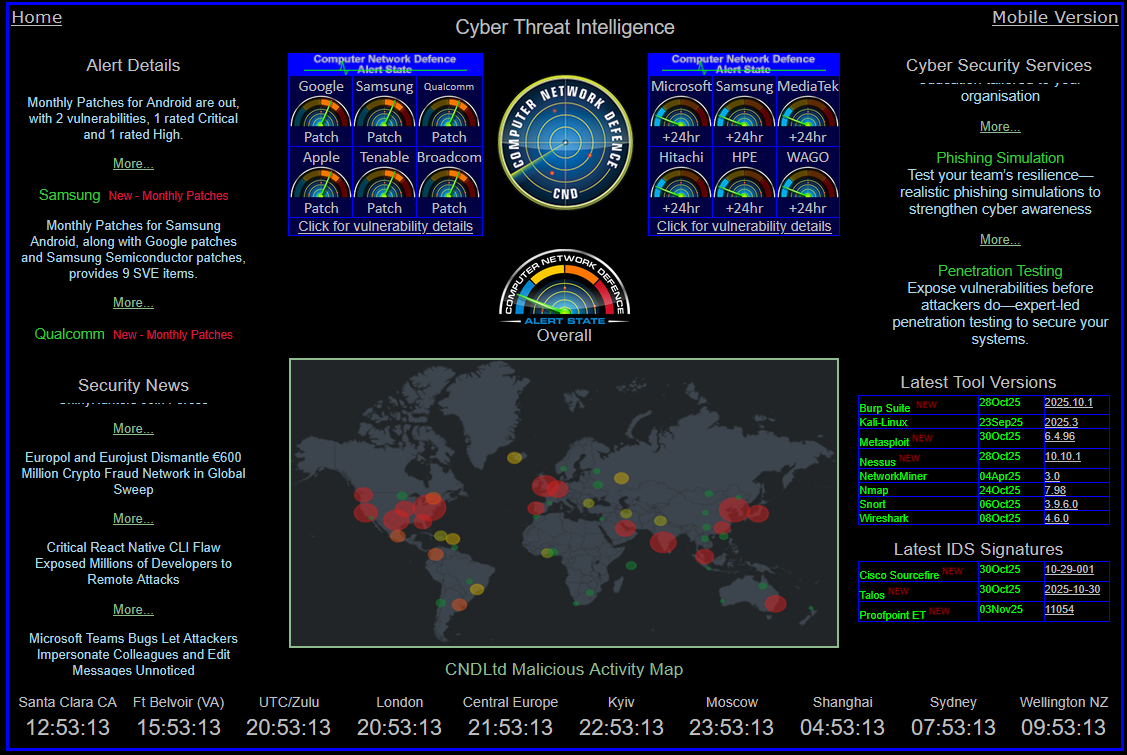Switch to the Mobile Version

pos(1054,17)
